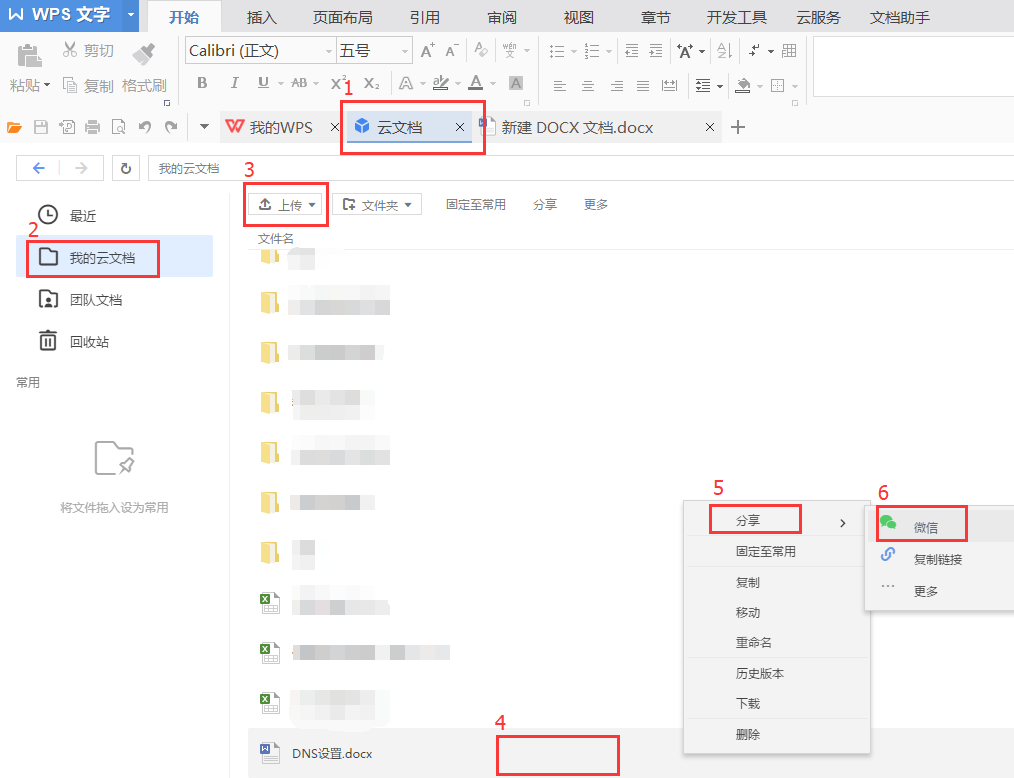1014x778 pixels.
Task: Click the font color A button
Action: coord(476,83)
